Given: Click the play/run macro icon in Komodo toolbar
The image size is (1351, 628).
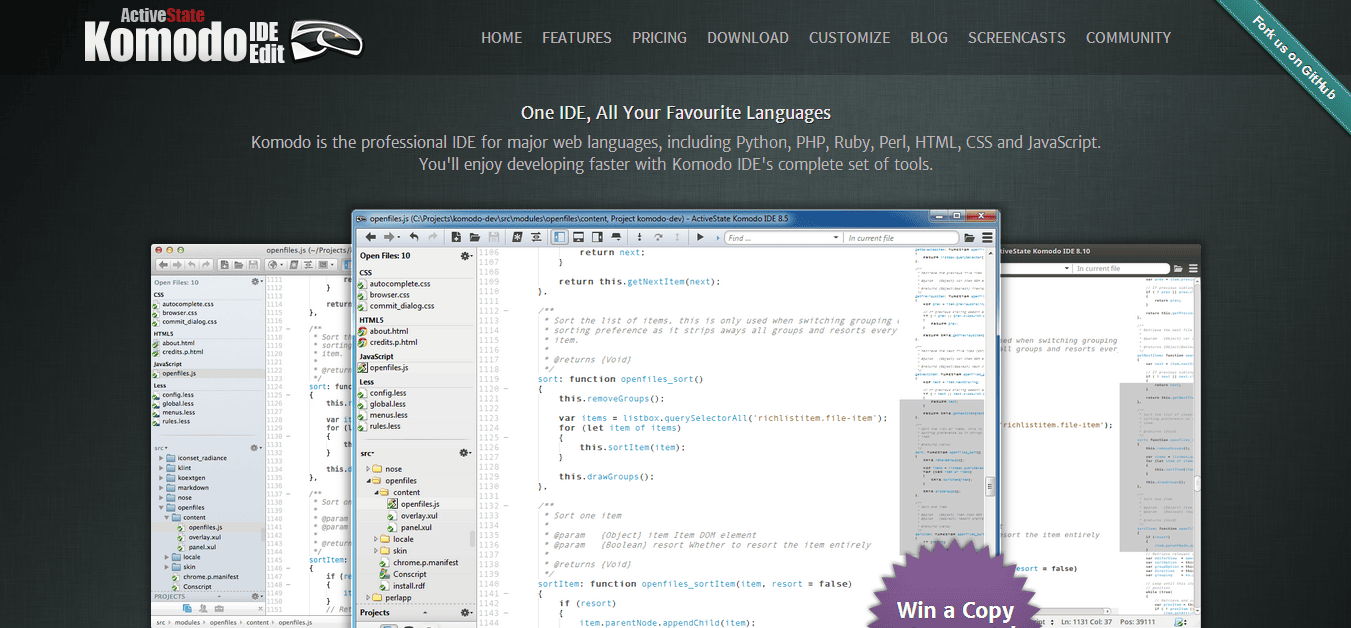Looking at the screenshot, I should pyautogui.click(x=701, y=237).
